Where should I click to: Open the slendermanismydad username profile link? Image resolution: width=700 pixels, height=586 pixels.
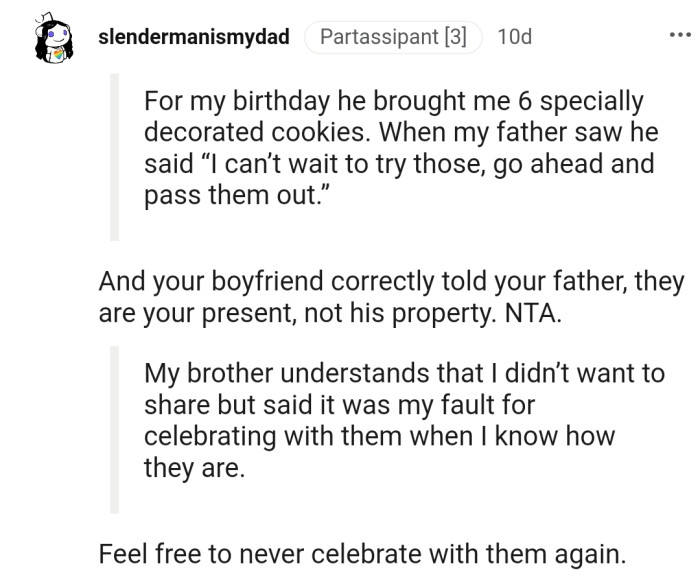point(195,37)
